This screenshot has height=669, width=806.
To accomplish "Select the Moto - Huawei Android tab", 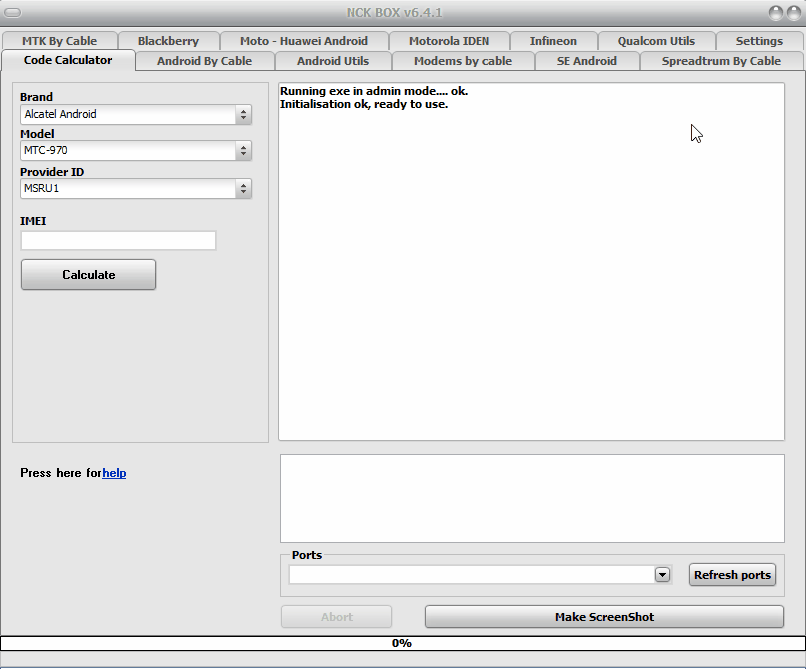I will point(304,41).
